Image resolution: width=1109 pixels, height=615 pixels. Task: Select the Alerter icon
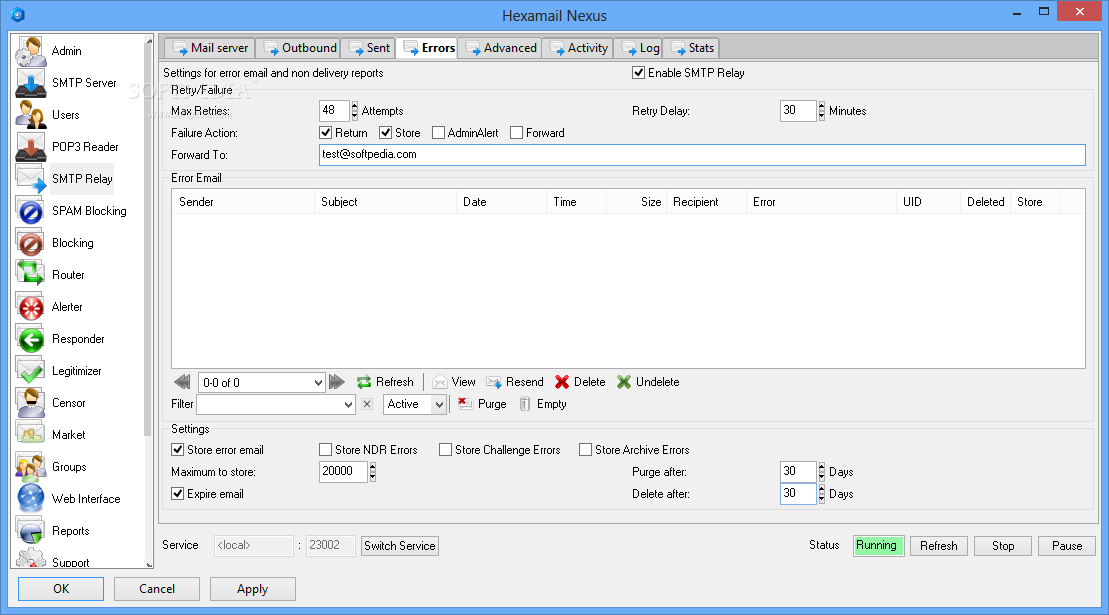coord(31,307)
